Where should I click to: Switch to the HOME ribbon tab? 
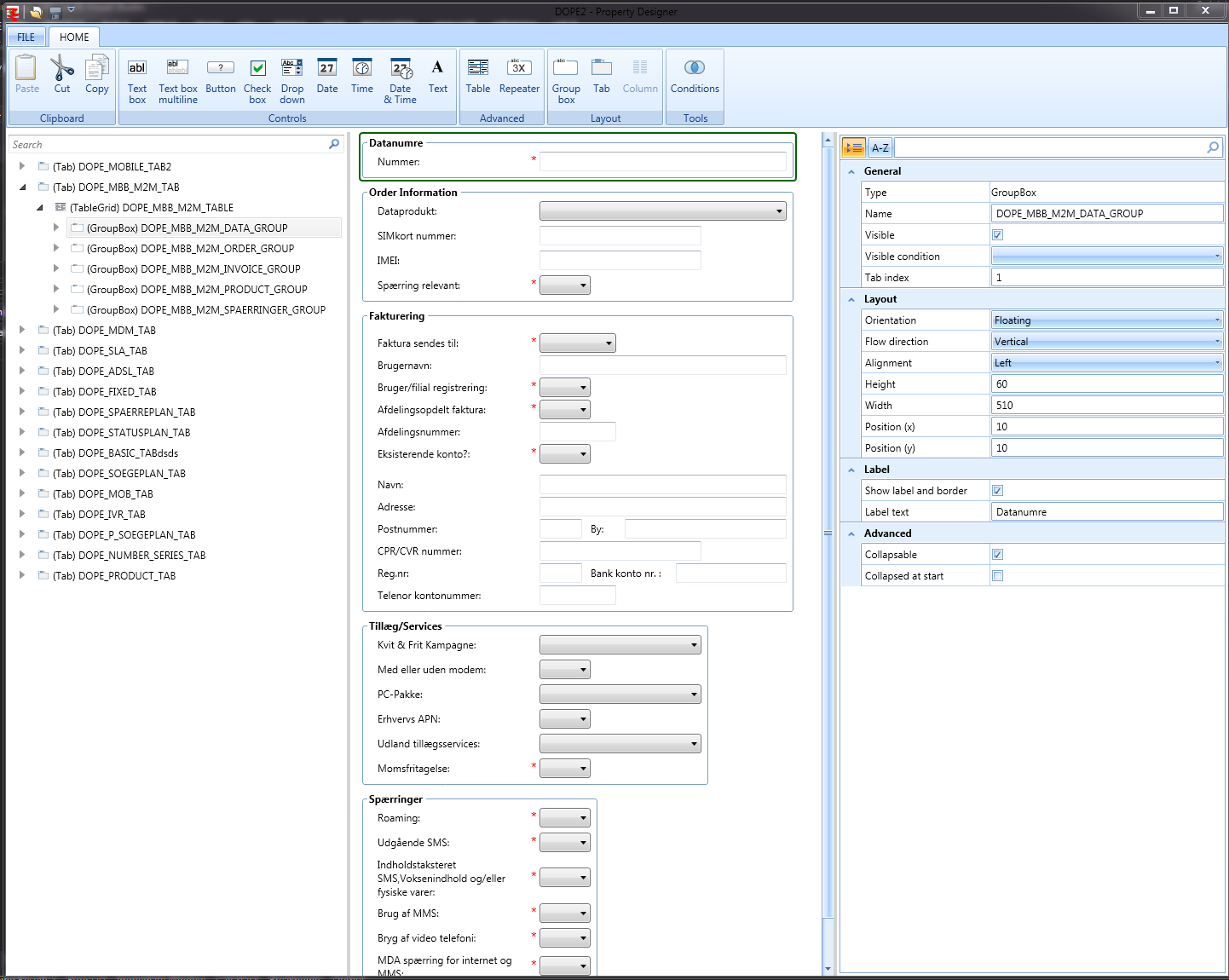coord(74,37)
